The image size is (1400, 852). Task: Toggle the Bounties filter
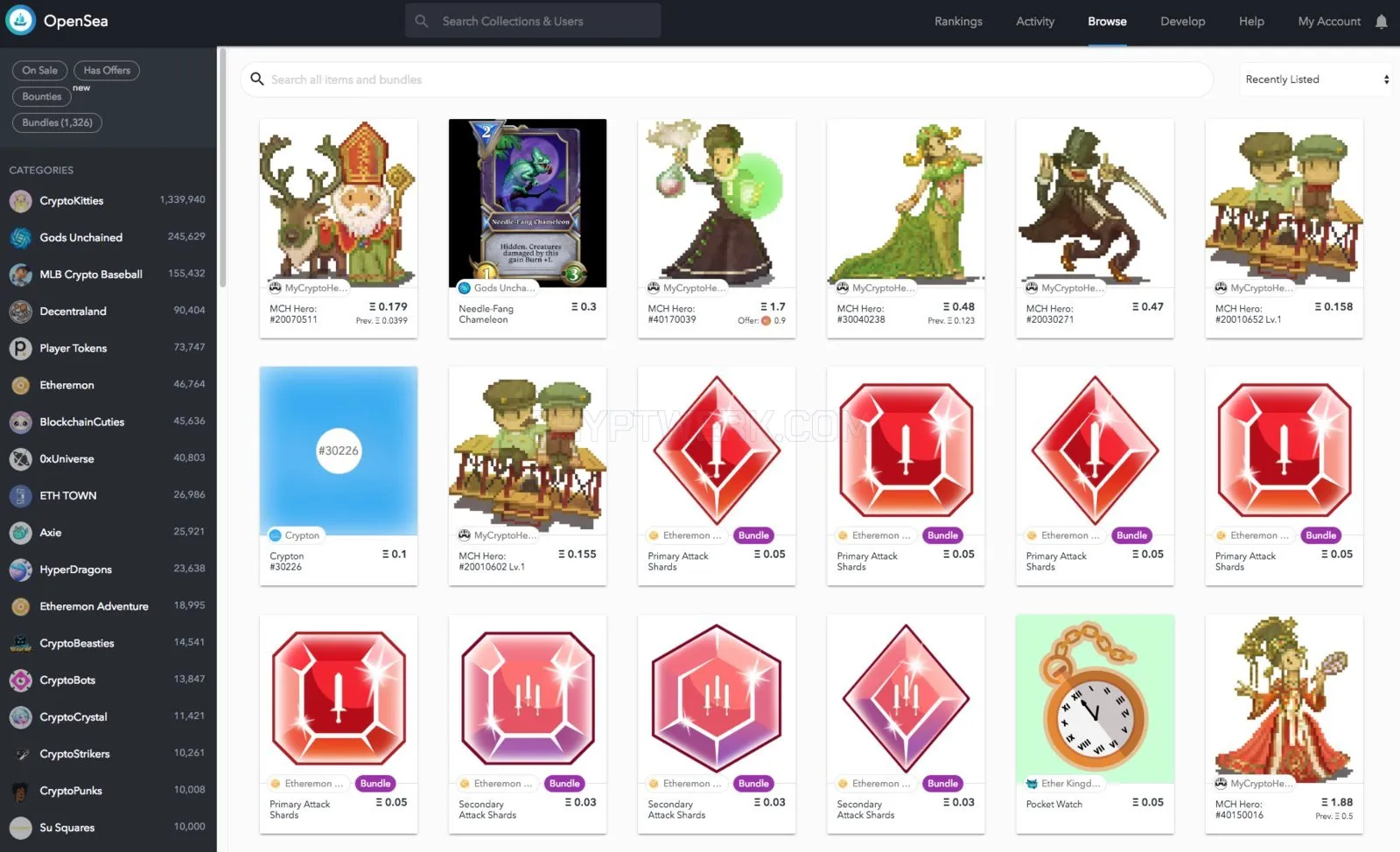42,96
